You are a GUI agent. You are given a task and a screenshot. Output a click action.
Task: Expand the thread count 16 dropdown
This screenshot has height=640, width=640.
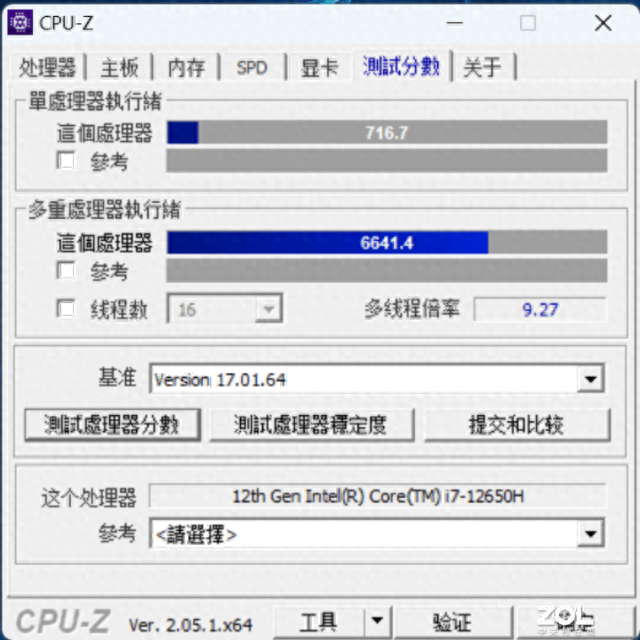(x=269, y=309)
